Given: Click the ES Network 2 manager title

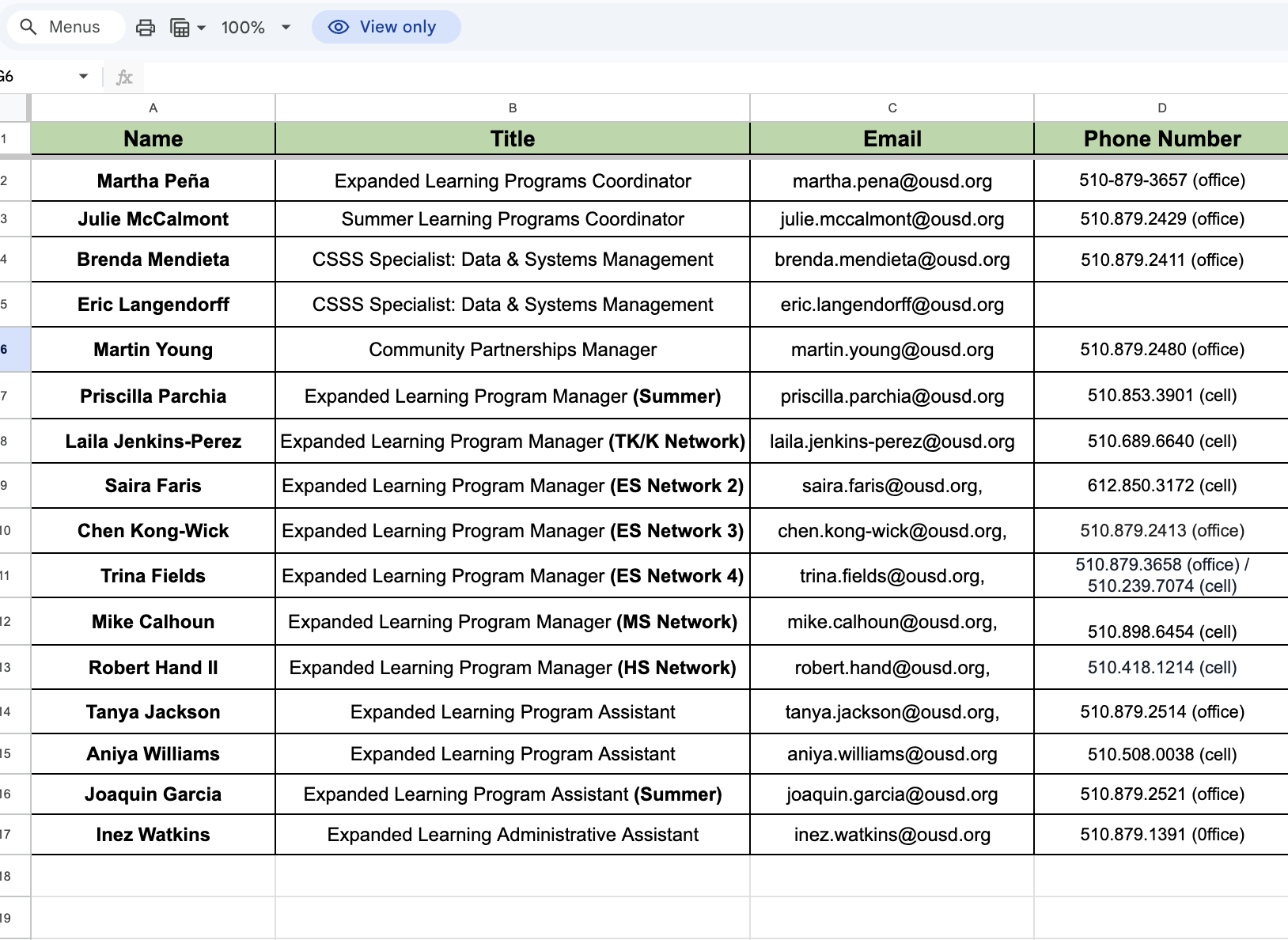Looking at the screenshot, I should [513, 486].
